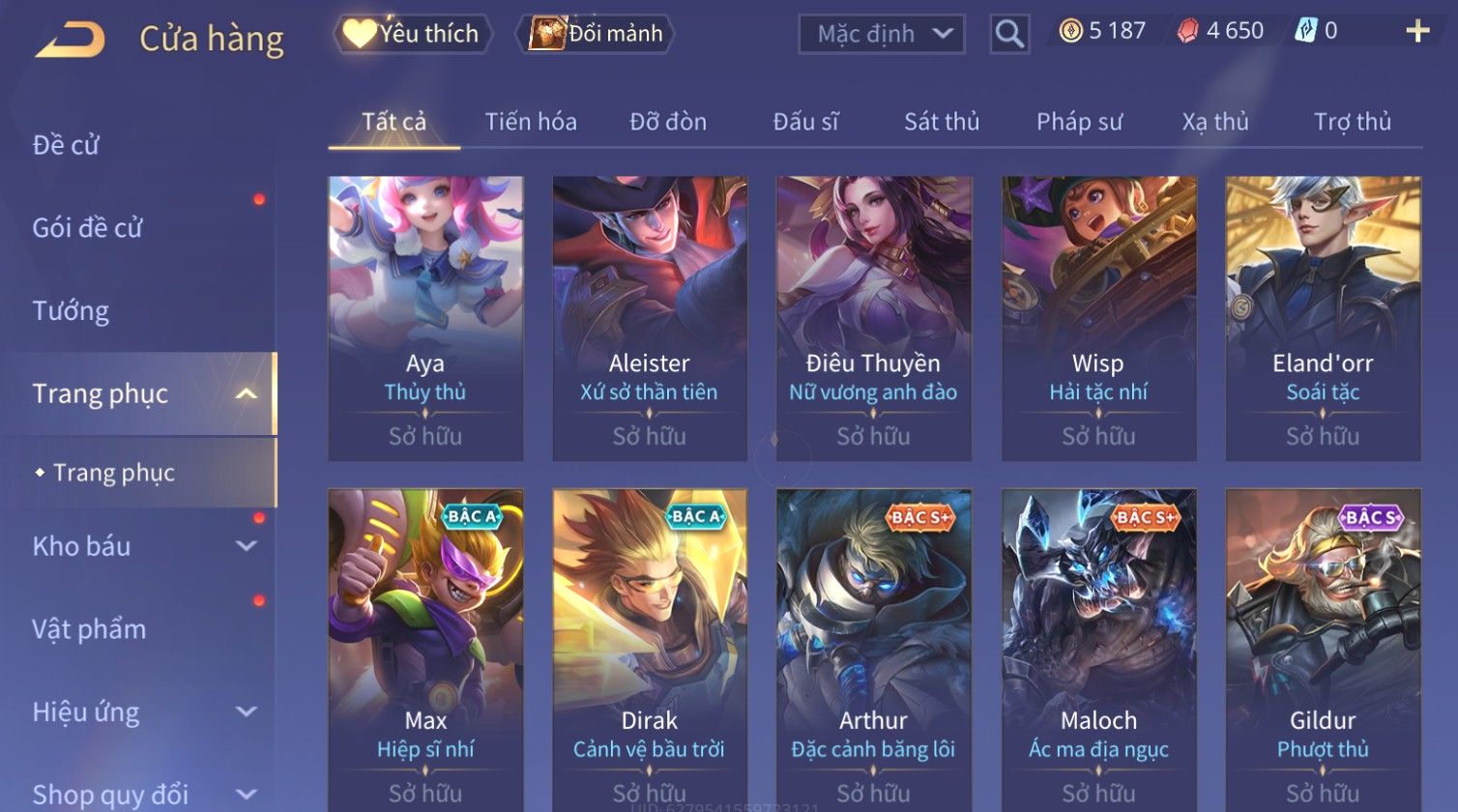Switch to the Sát thủ tab
This screenshot has width=1458, height=812.
pyautogui.click(x=942, y=122)
